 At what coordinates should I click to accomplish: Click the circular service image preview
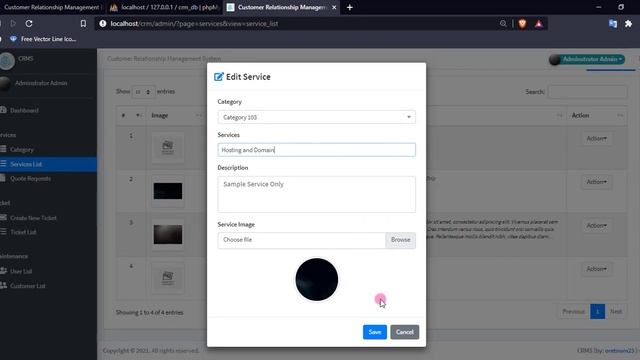tap(317, 280)
